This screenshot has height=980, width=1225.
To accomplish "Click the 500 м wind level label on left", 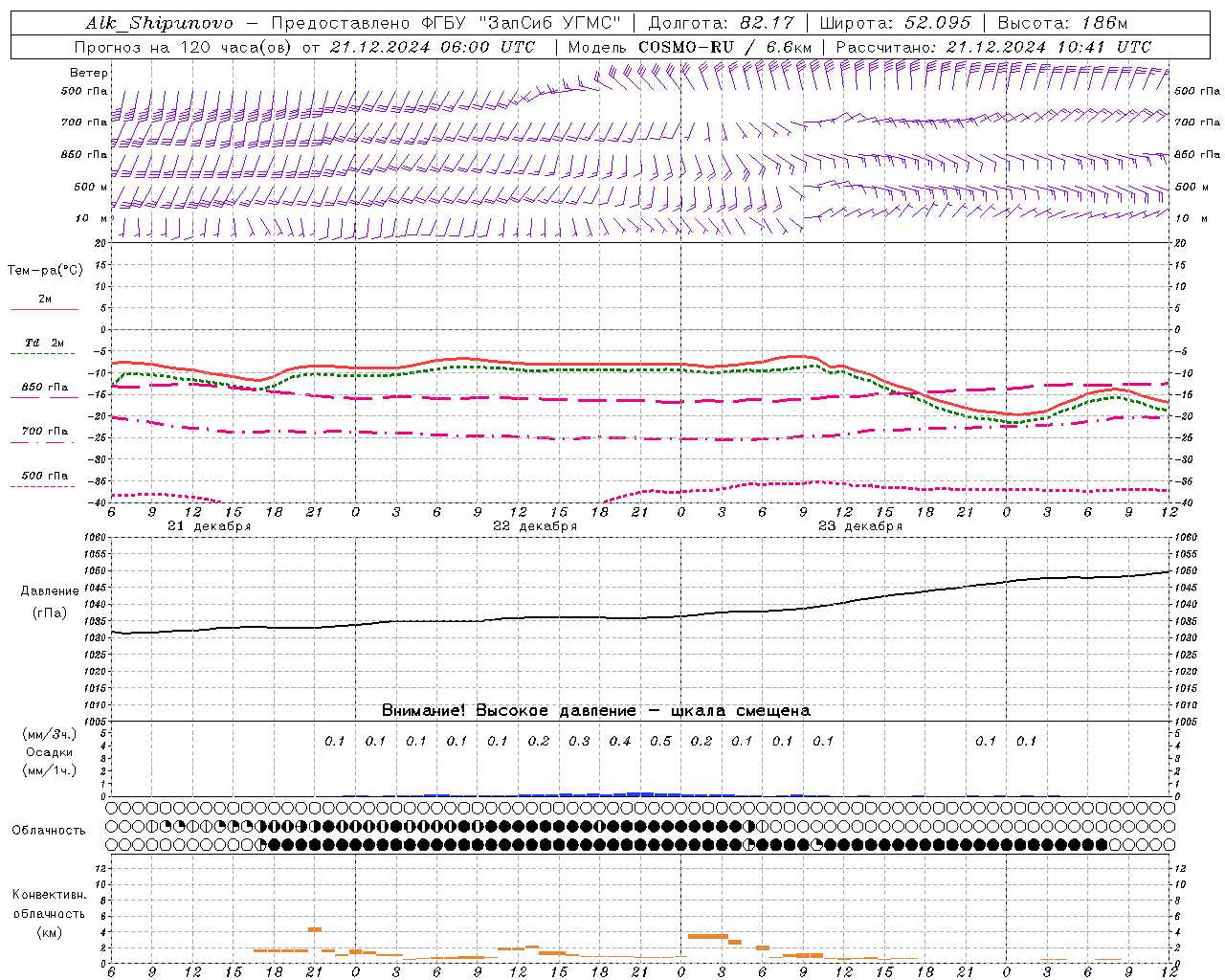I will pyautogui.click(x=92, y=187).
